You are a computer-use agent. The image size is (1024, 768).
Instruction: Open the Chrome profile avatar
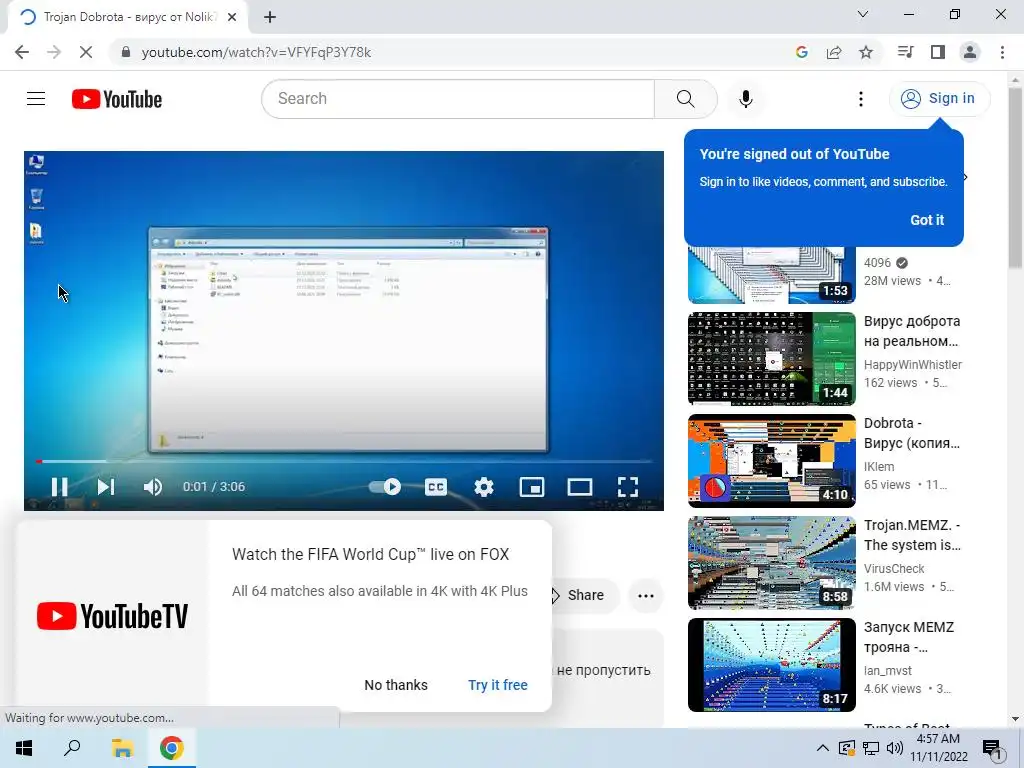click(970, 52)
